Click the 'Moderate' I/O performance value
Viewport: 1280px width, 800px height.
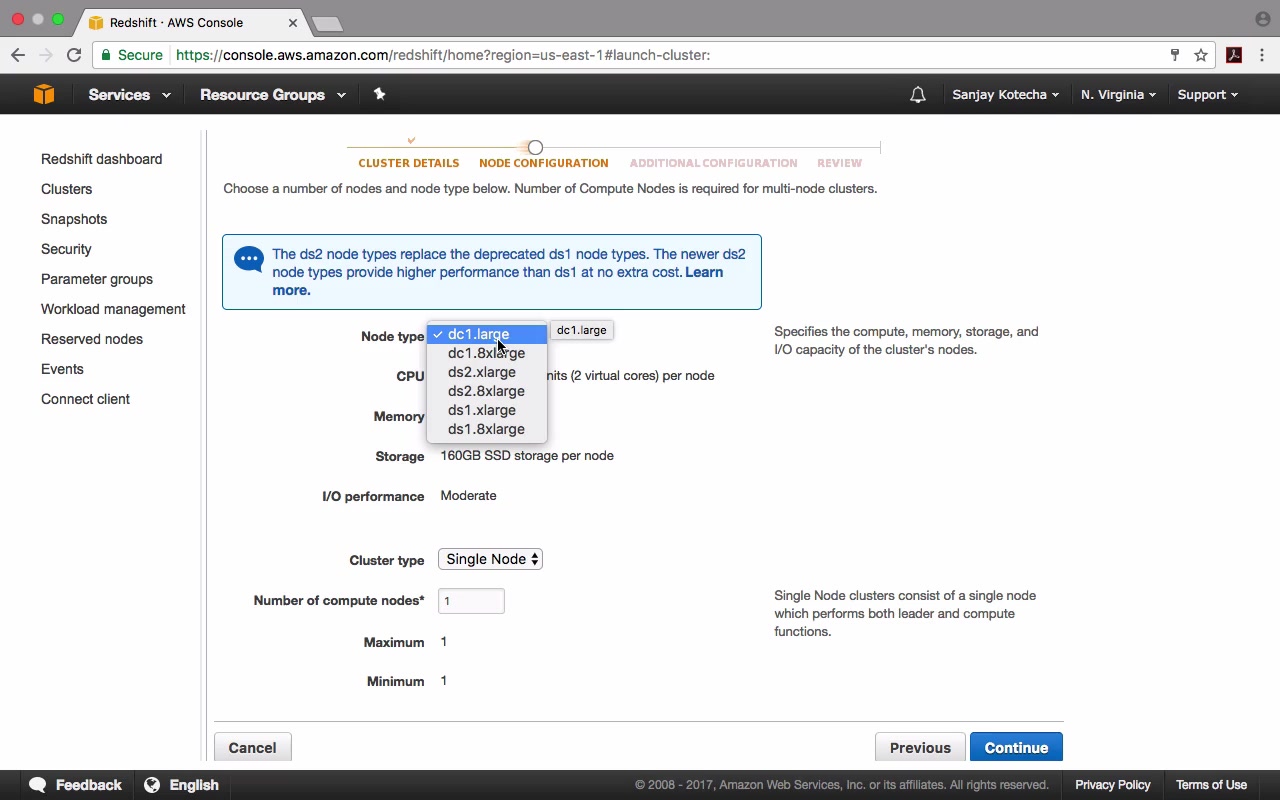coord(468,495)
